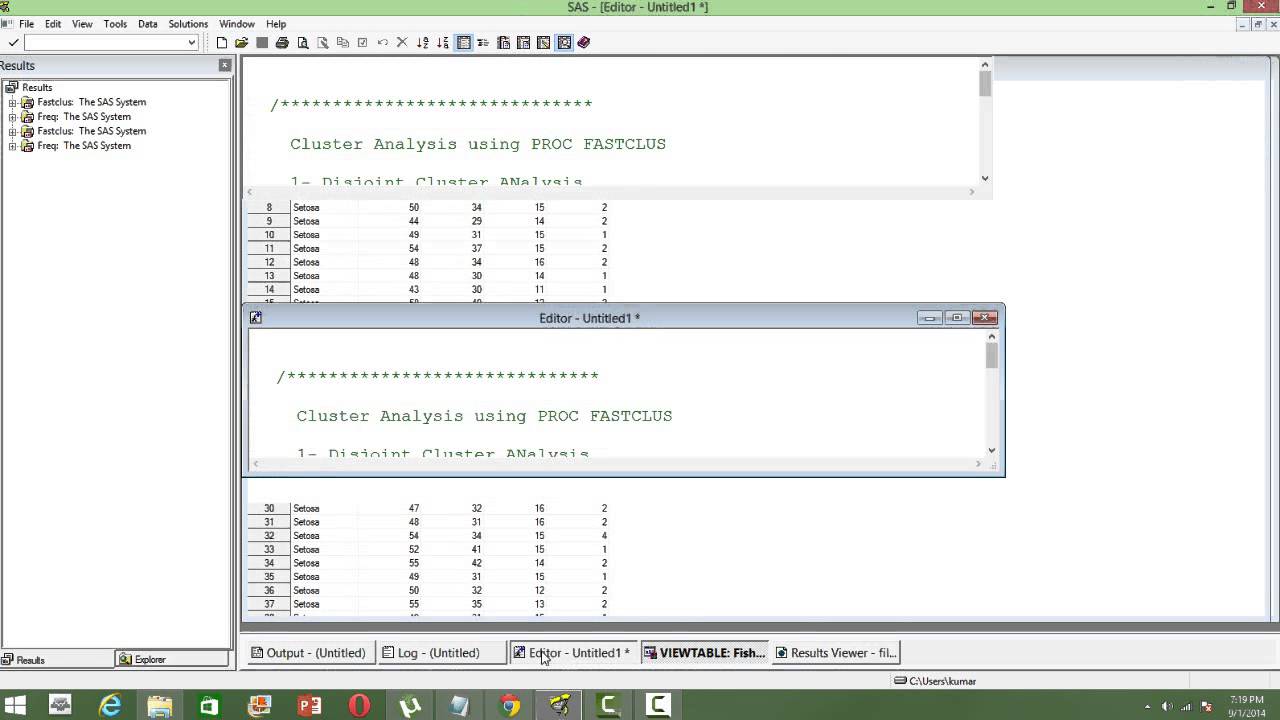Screen dimensions: 1280x720
Task: Click the Editor - Untitled1 floating window title bar
Action: (589, 318)
